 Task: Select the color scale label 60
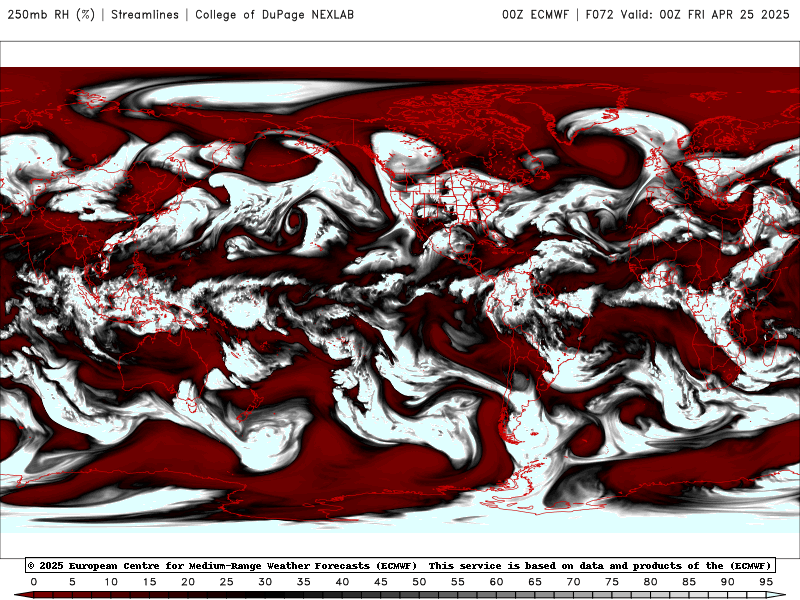(x=496, y=582)
